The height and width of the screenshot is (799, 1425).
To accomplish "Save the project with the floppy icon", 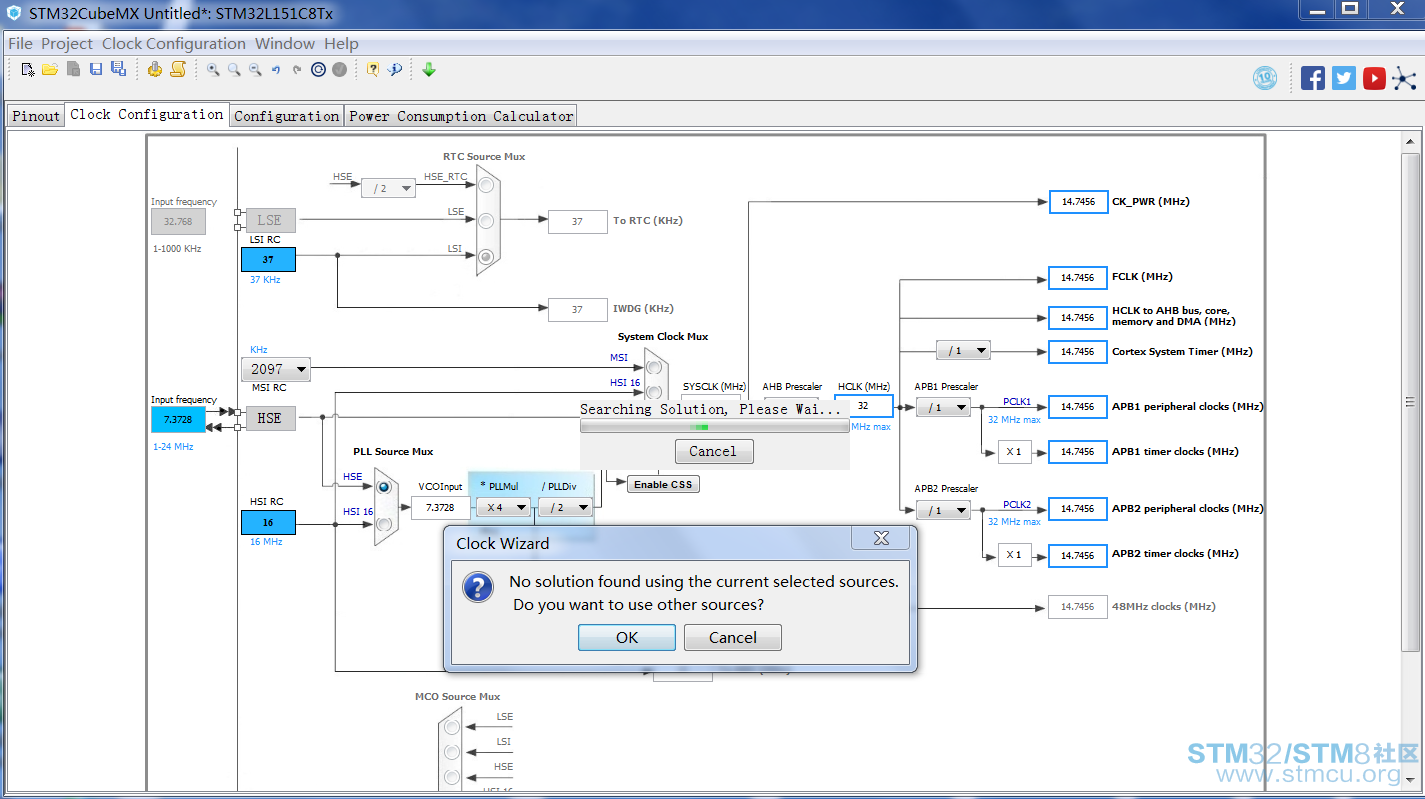I will pos(96,69).
